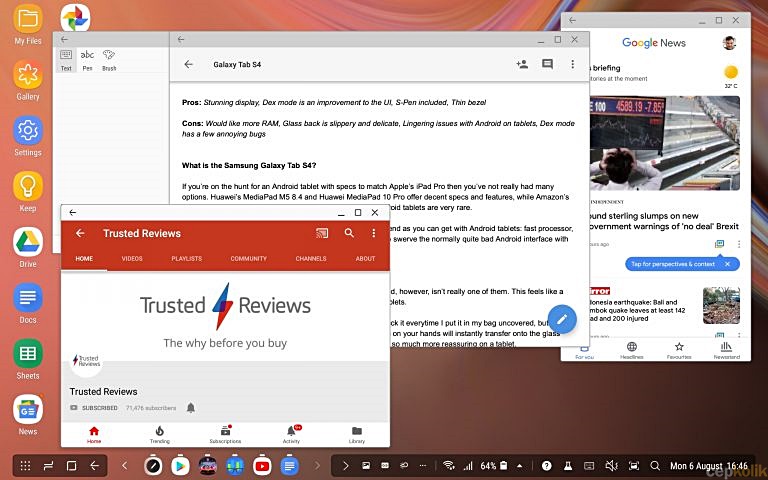This screenshot has width=768, height=480.
Task: Open the Favourites tab in Google News
Action: point(679,350)
